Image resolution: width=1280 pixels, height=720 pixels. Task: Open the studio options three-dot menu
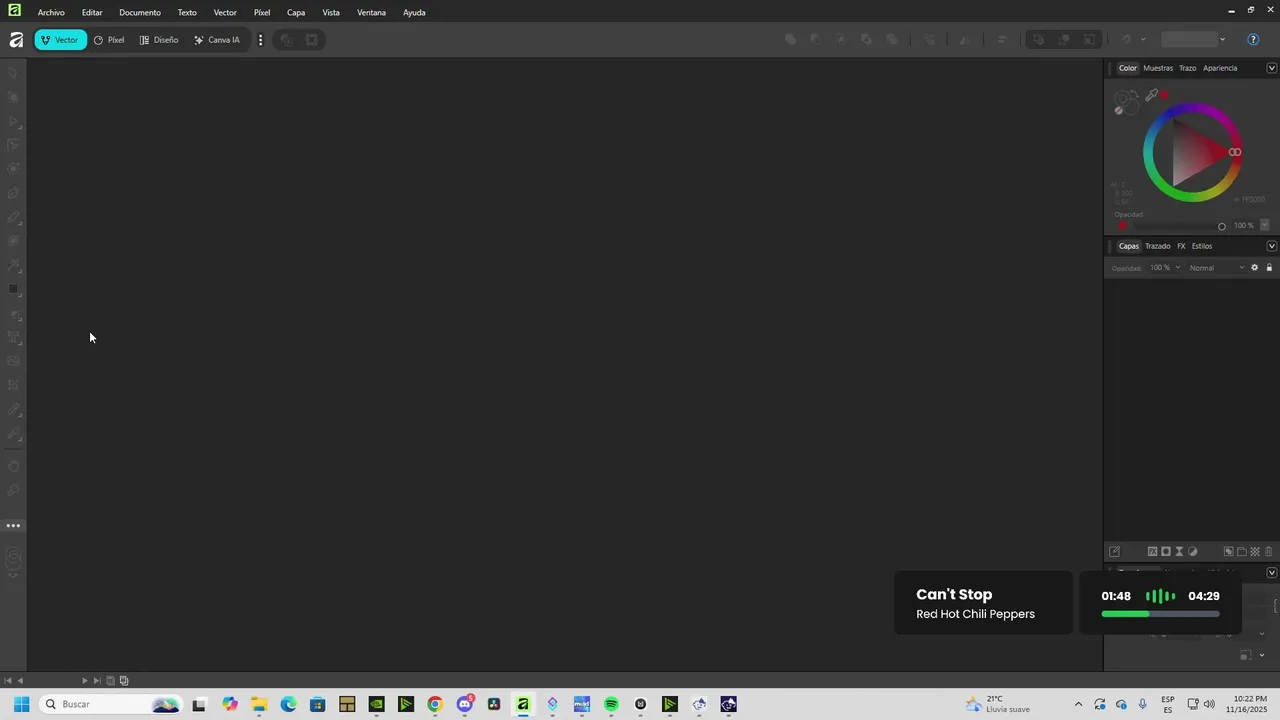[260, 40]
